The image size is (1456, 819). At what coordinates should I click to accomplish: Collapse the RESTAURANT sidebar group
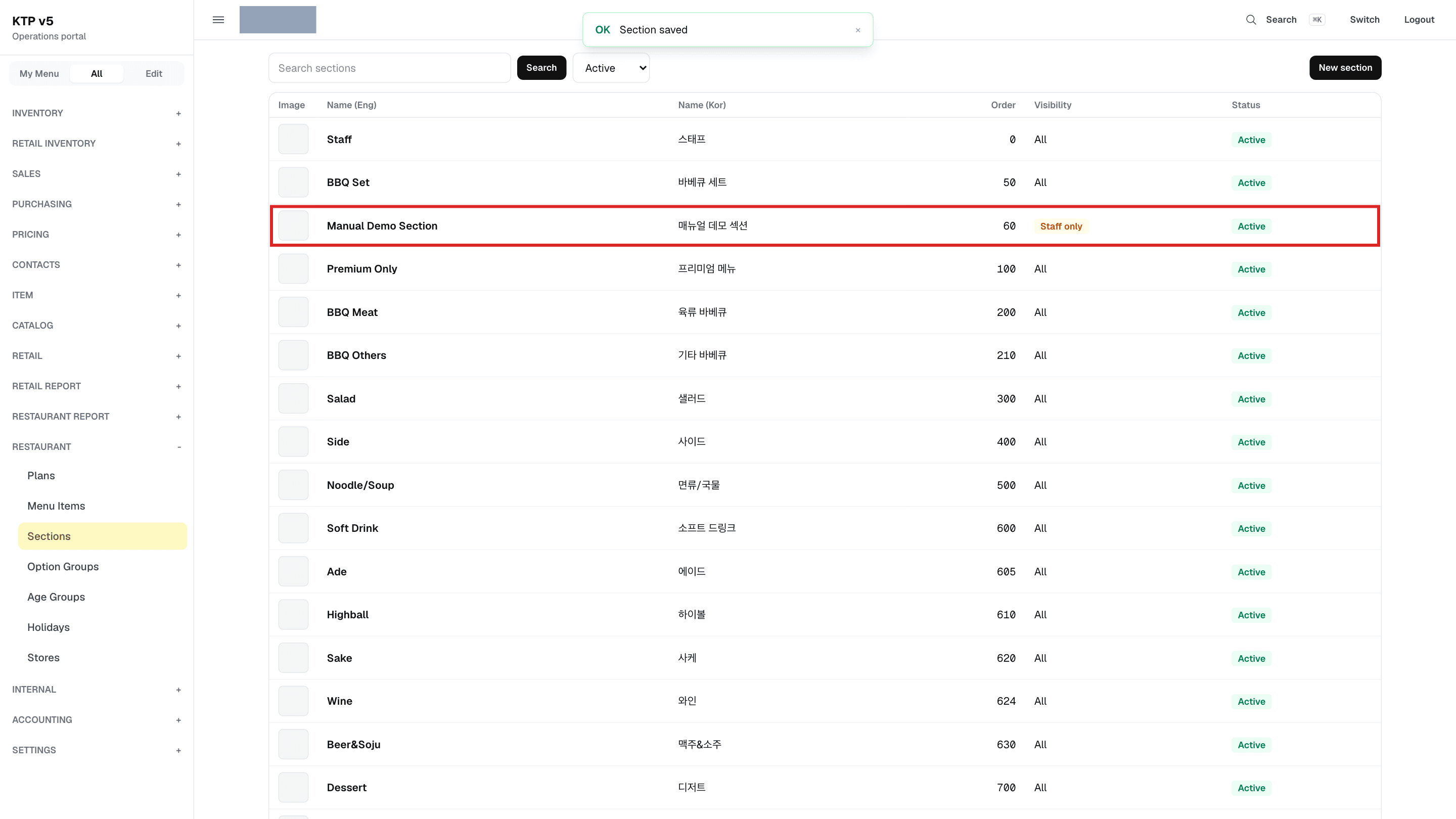click(x=97, y=446)
